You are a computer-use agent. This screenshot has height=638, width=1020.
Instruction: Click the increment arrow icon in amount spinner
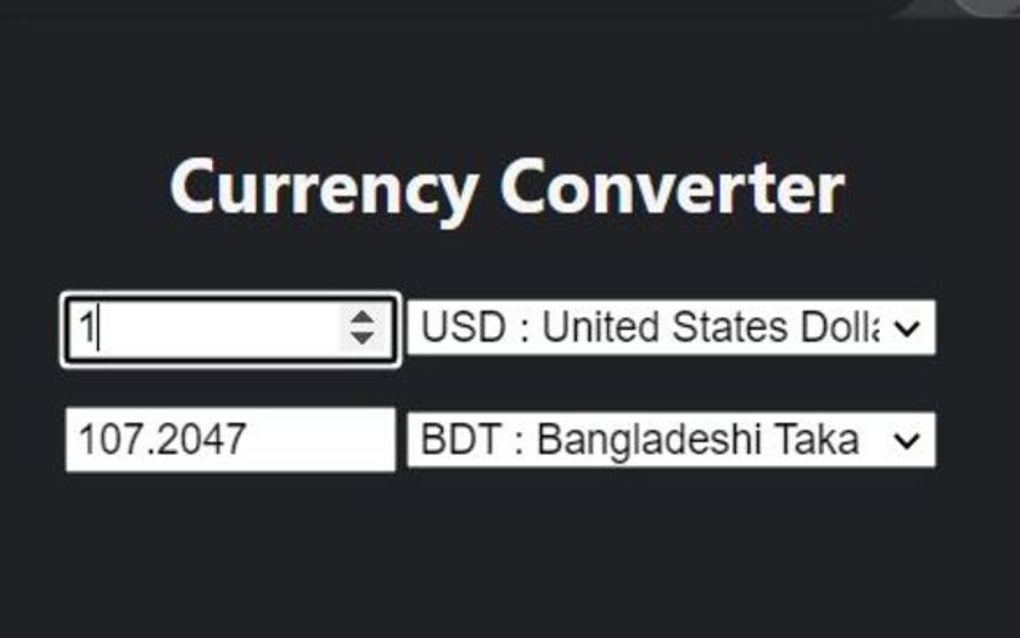362,318
